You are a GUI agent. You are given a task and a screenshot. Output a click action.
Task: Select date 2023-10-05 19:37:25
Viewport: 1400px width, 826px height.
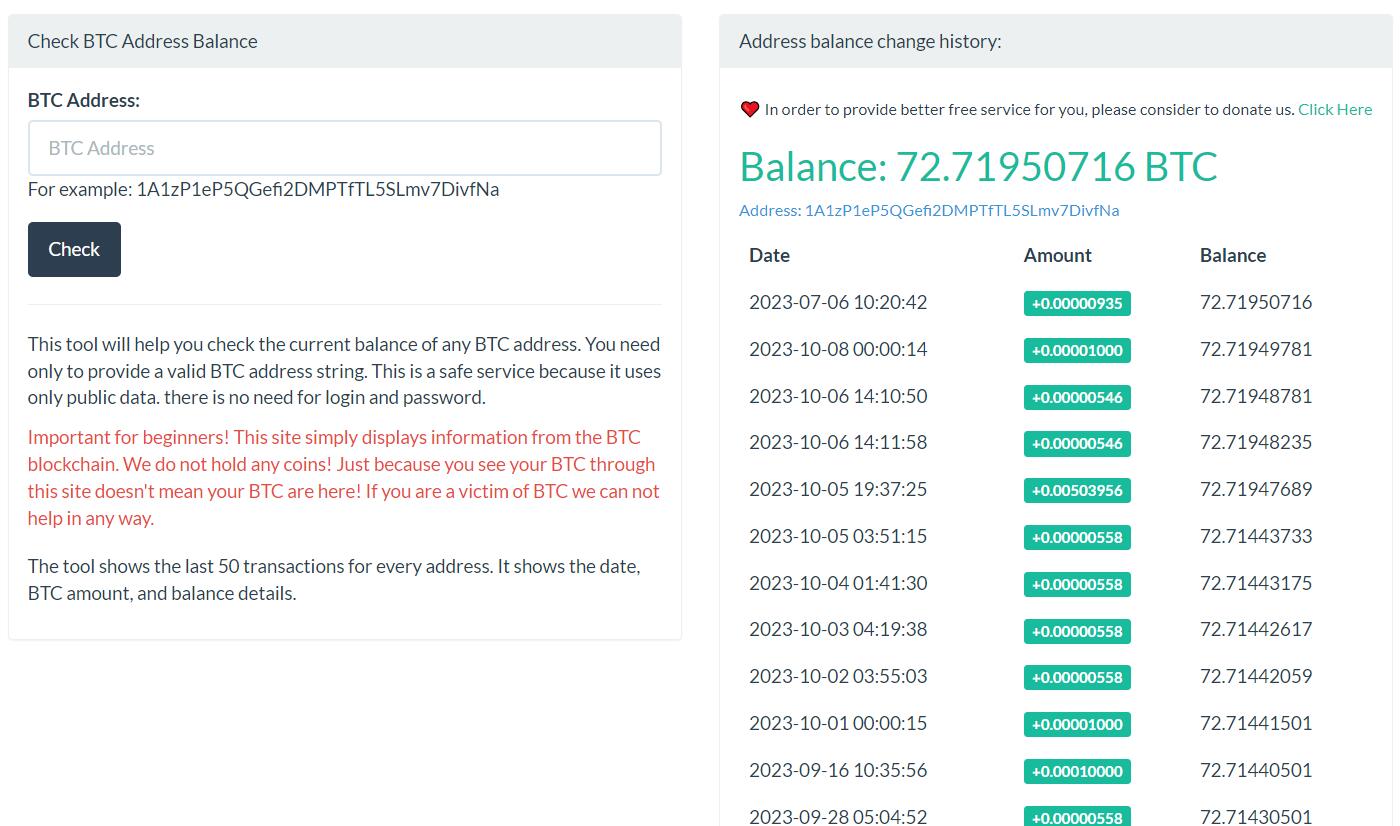[838, 489]
